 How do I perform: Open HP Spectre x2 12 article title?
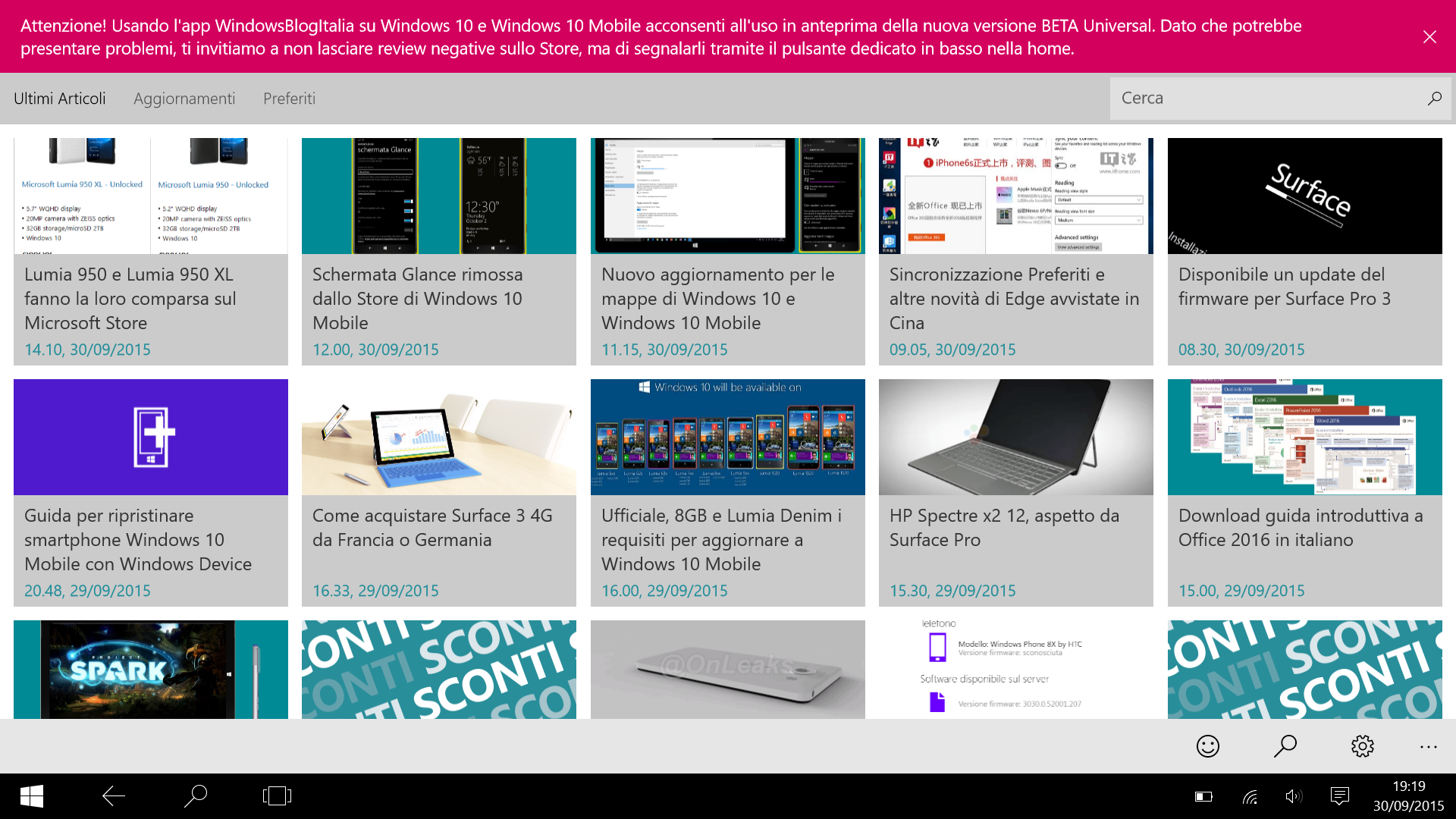(1005, 528)
